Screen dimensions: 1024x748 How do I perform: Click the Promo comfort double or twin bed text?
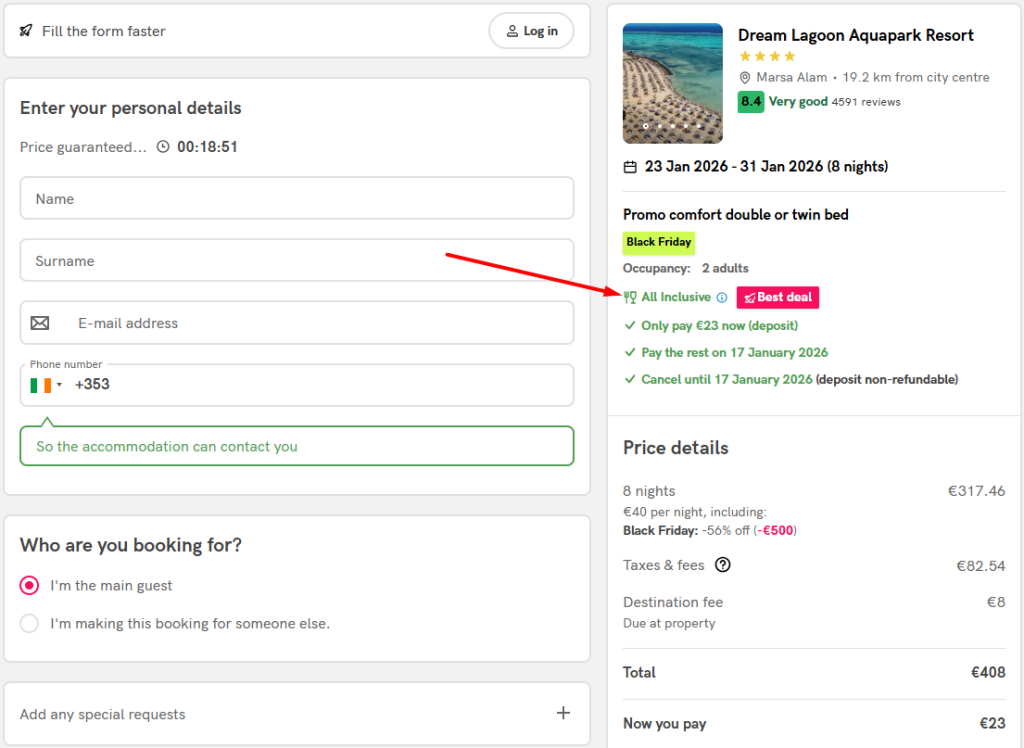point(735,215)
